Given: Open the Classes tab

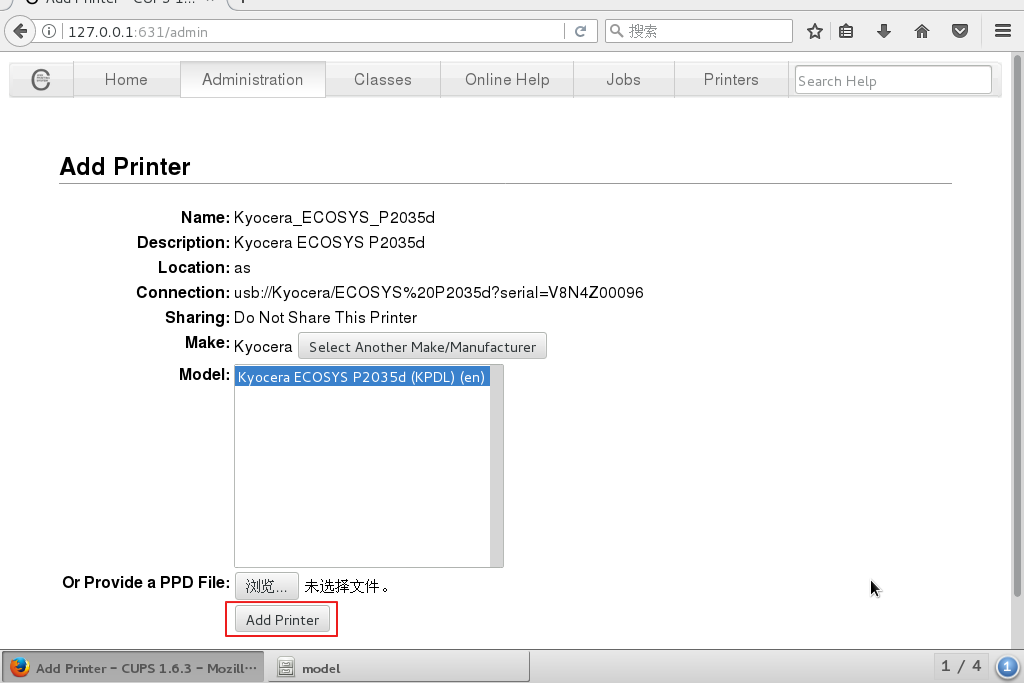Looking at the screenshot, I should click(x=382, y=80).
